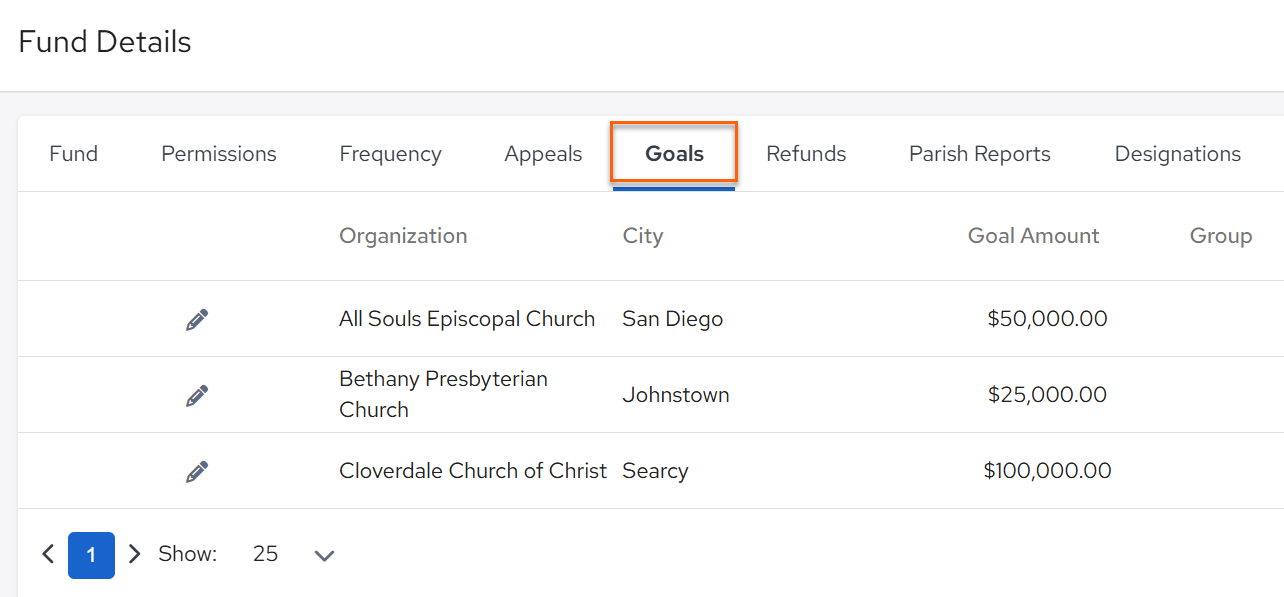Image resolution: width=1284 pixels, height=597 pixels.
Task: Click the pencil icon for Bethany Presbyterian Church
Action: [x=197, y=395]
